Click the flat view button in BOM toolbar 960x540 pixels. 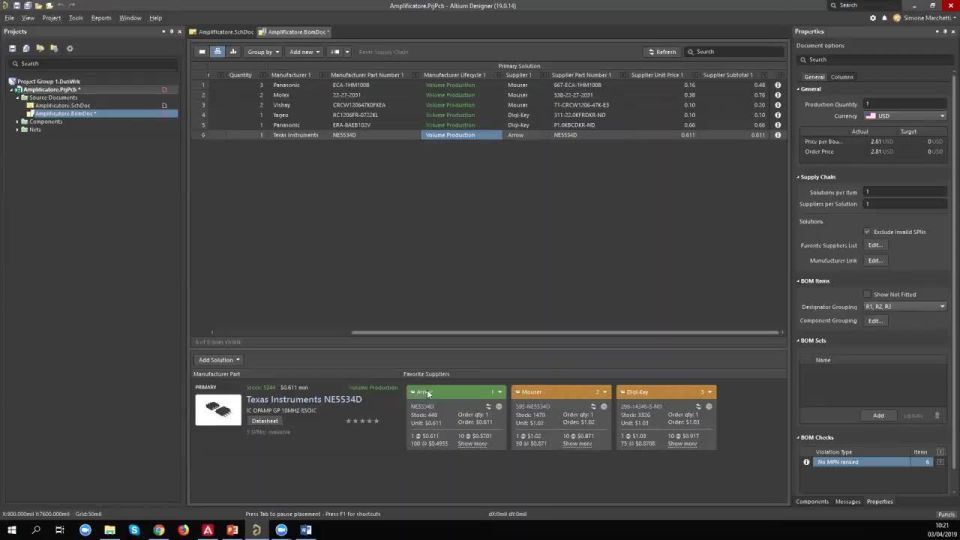202,52
